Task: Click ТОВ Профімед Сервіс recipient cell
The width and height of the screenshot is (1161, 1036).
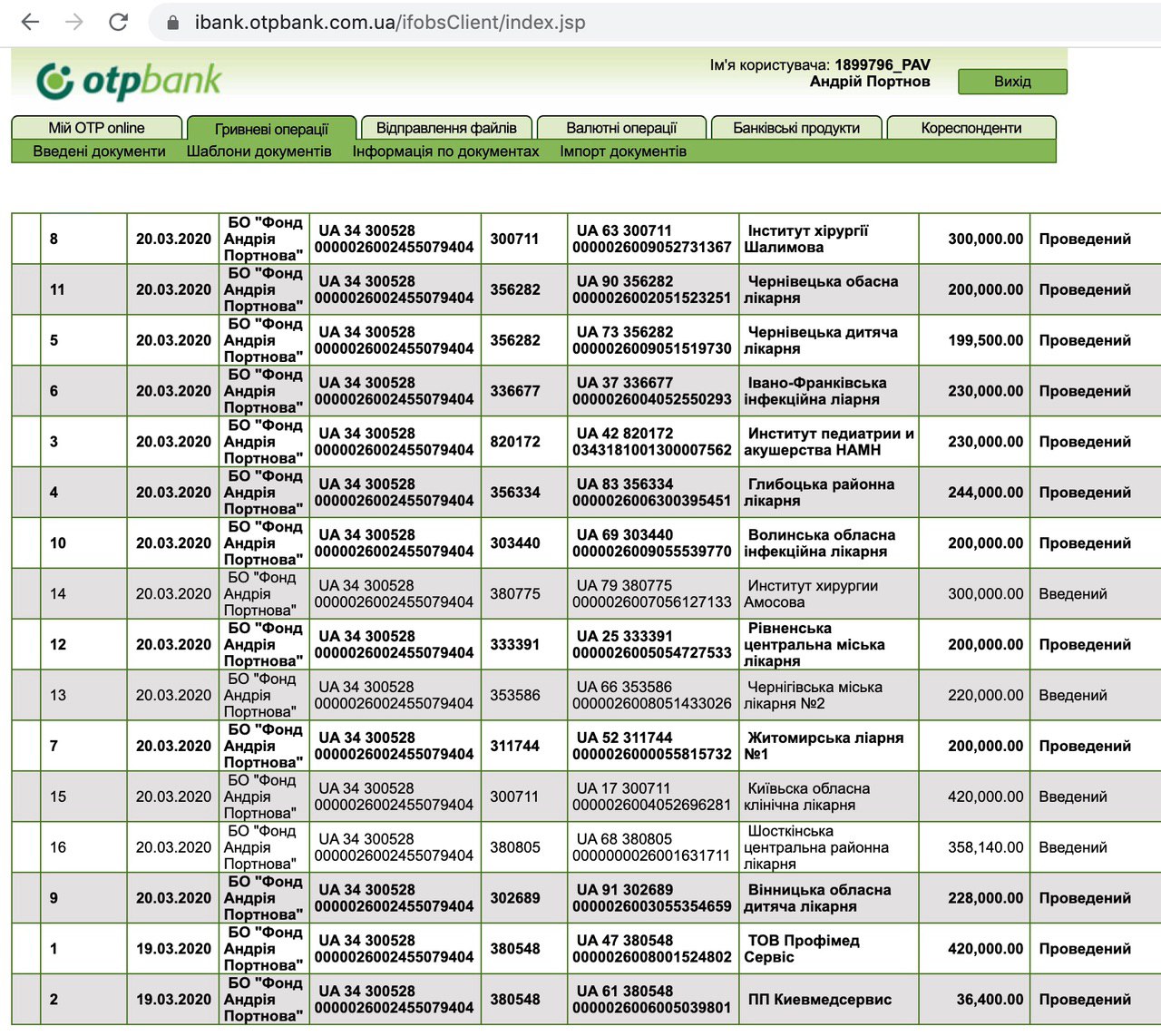Action: pos(829,950)
